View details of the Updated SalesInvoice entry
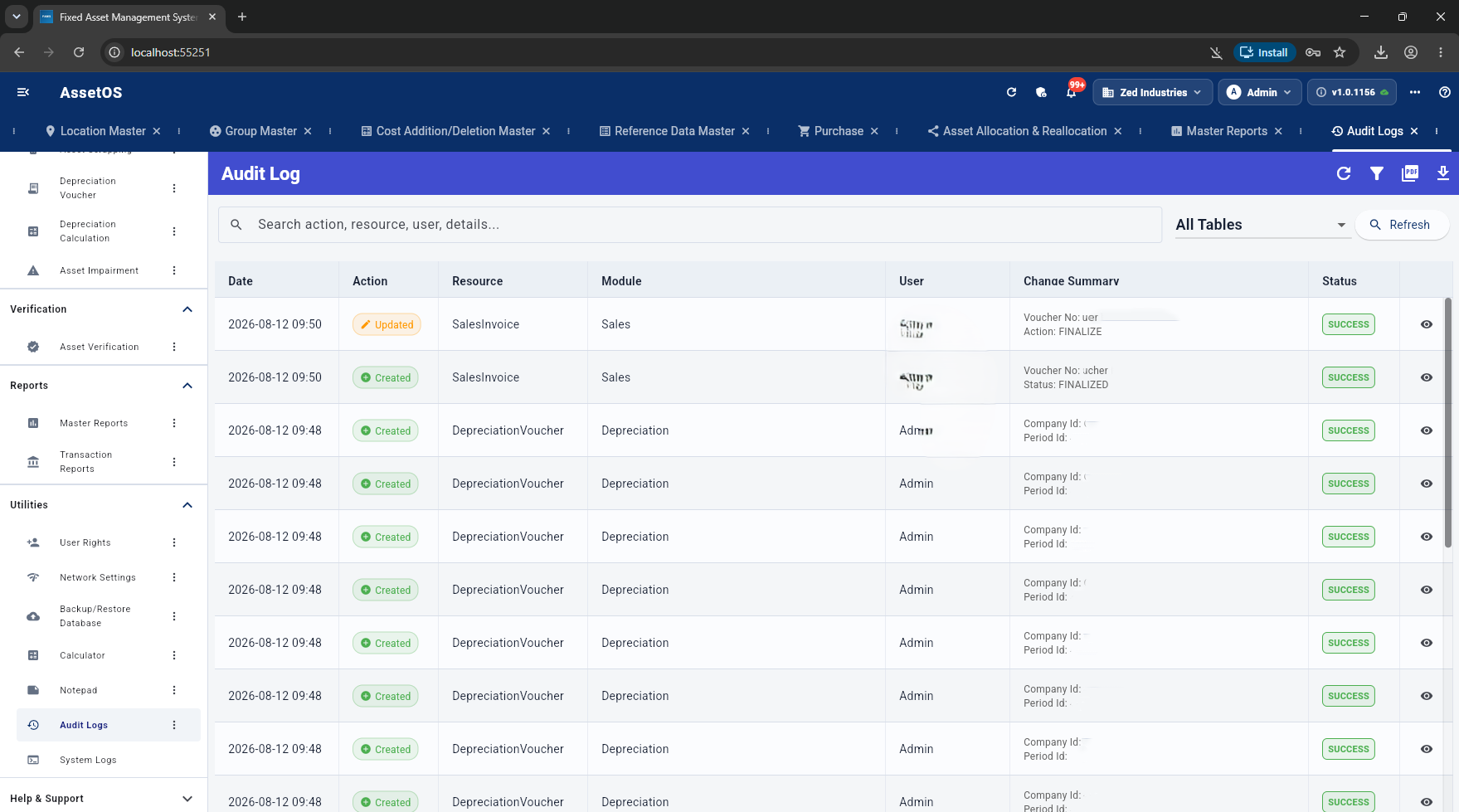The height and width of the screenshot is (812, 1459). pos(1427,324)
